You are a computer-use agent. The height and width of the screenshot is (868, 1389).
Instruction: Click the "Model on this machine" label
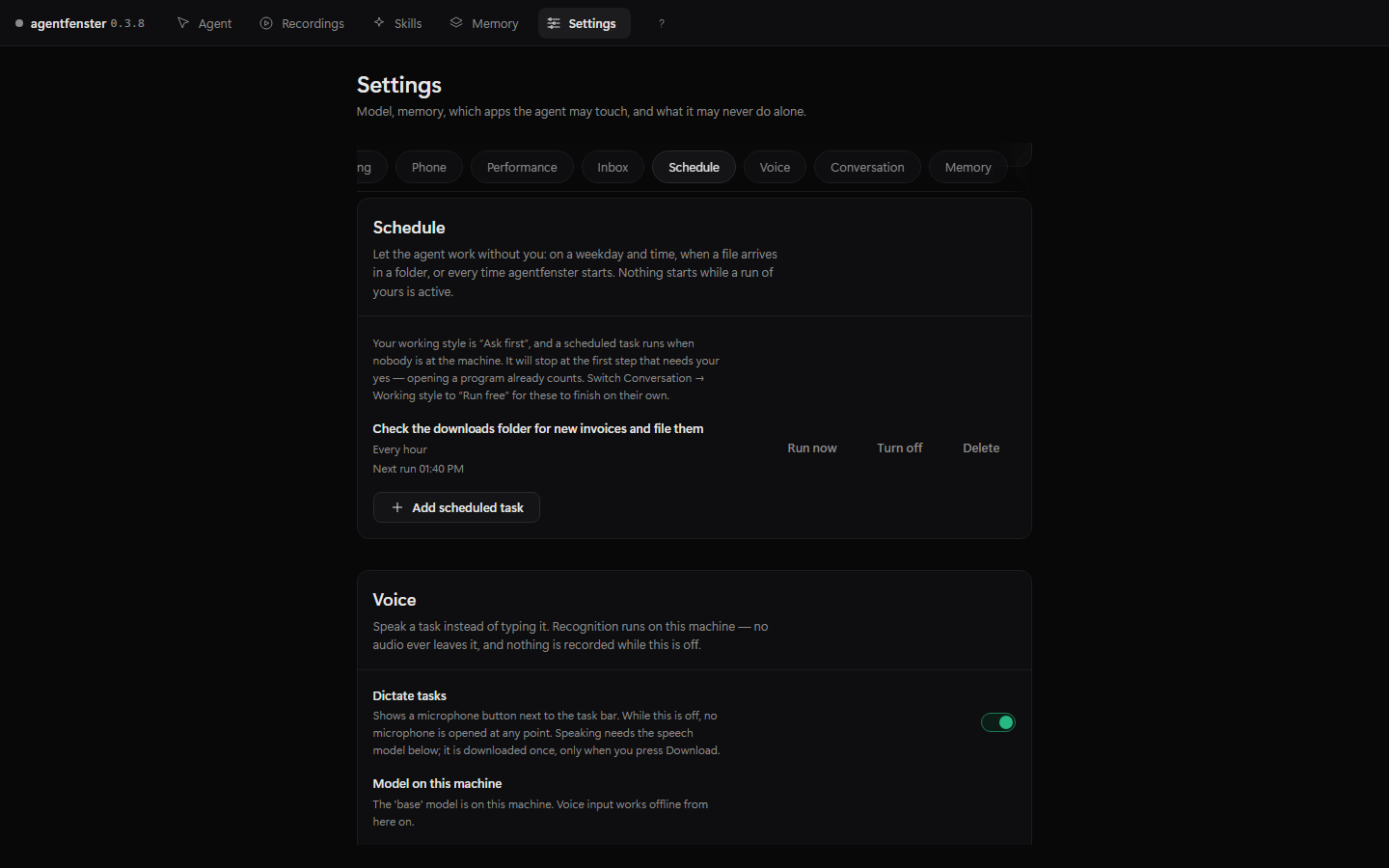(x=438, y=783)
